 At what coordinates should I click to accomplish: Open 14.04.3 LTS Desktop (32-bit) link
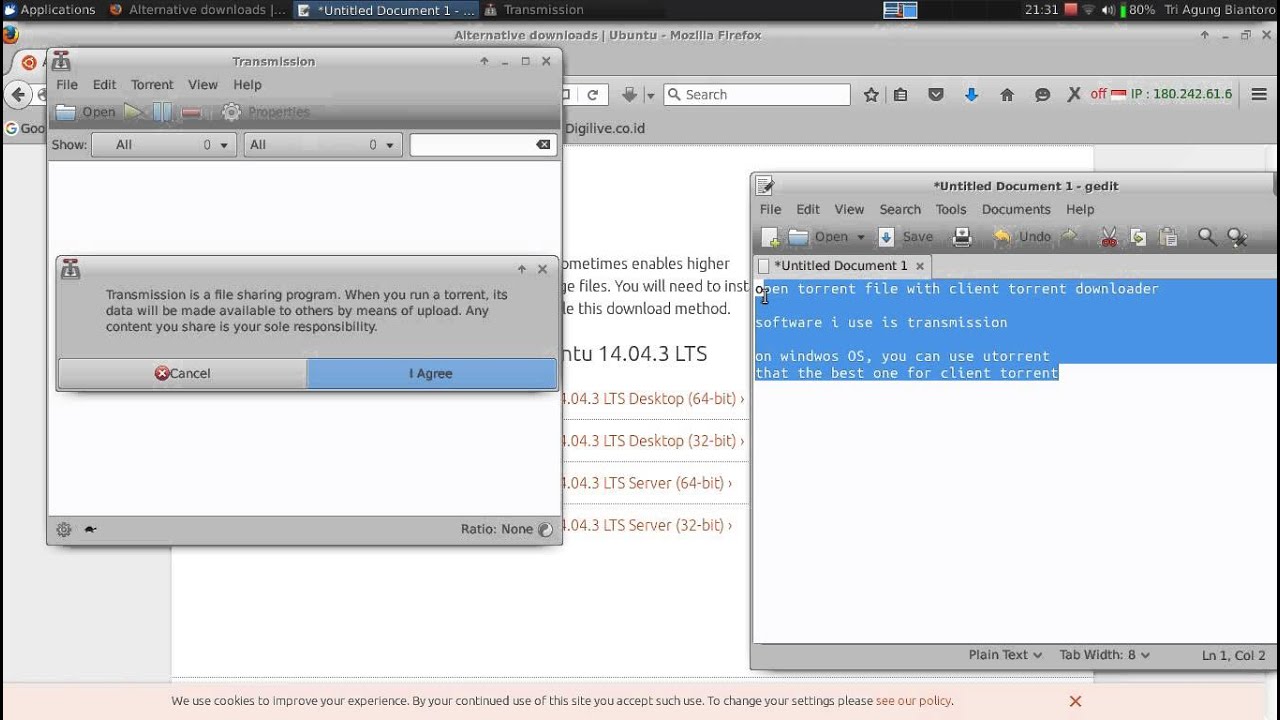[652, 441]
